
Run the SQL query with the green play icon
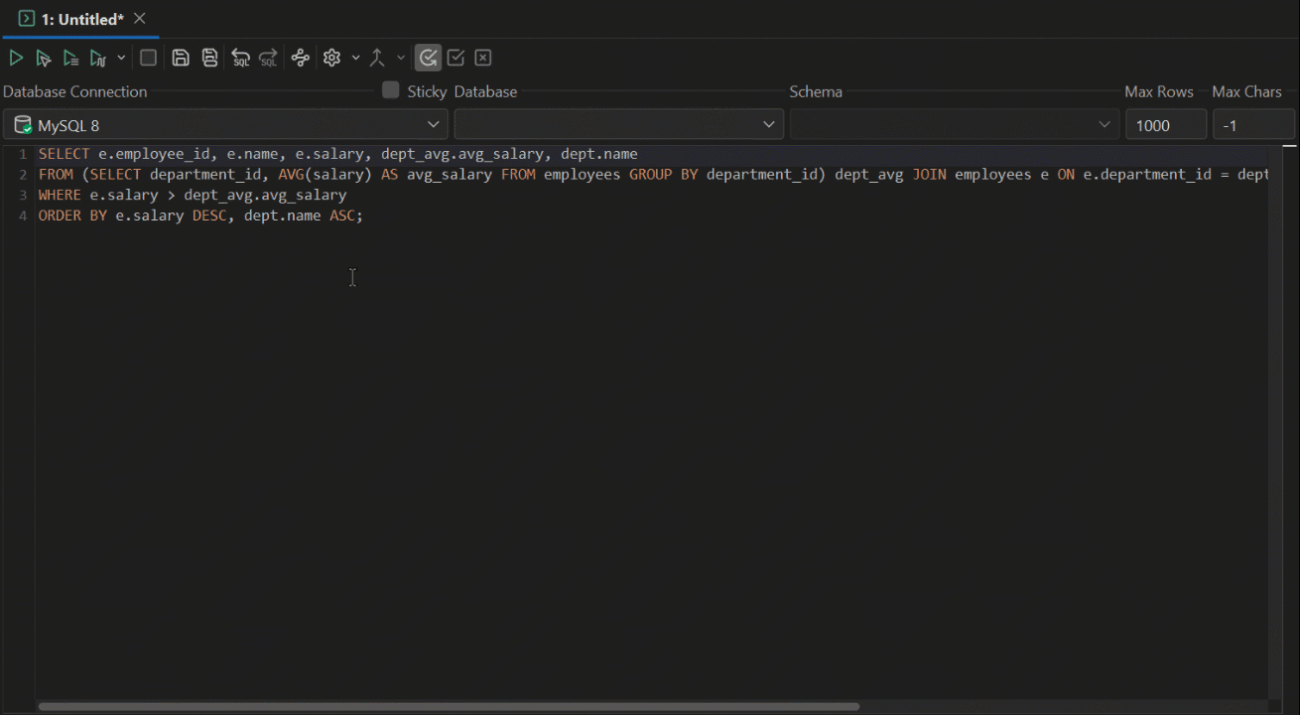click(16, 57)
